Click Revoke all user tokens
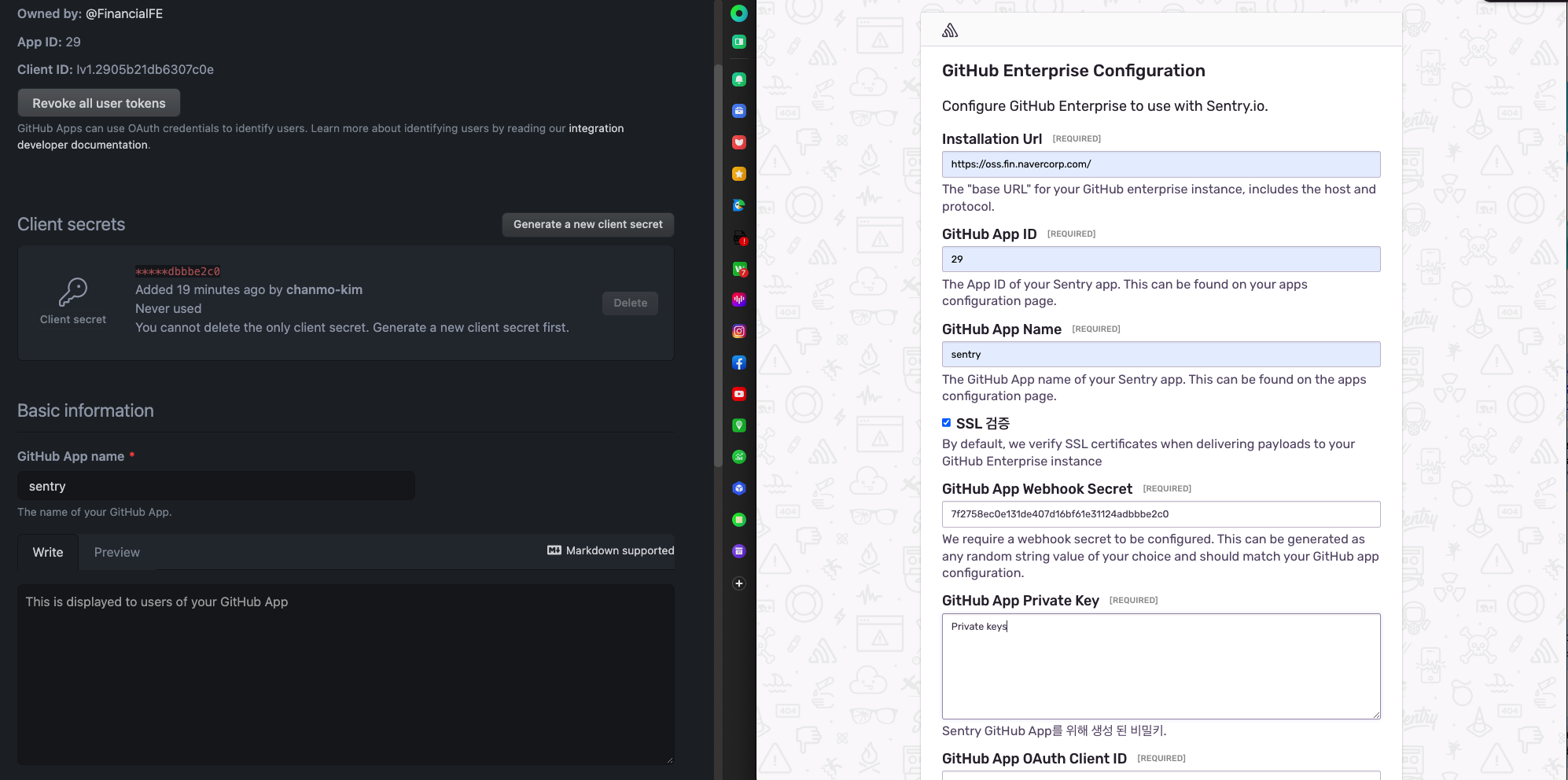 [98, 102]
